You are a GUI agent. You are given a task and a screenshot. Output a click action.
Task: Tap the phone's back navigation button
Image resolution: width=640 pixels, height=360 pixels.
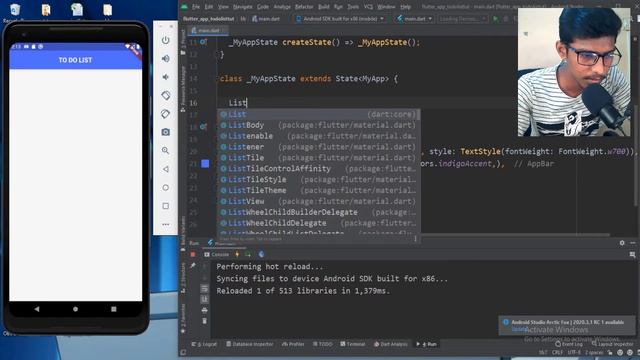[37, 309]
